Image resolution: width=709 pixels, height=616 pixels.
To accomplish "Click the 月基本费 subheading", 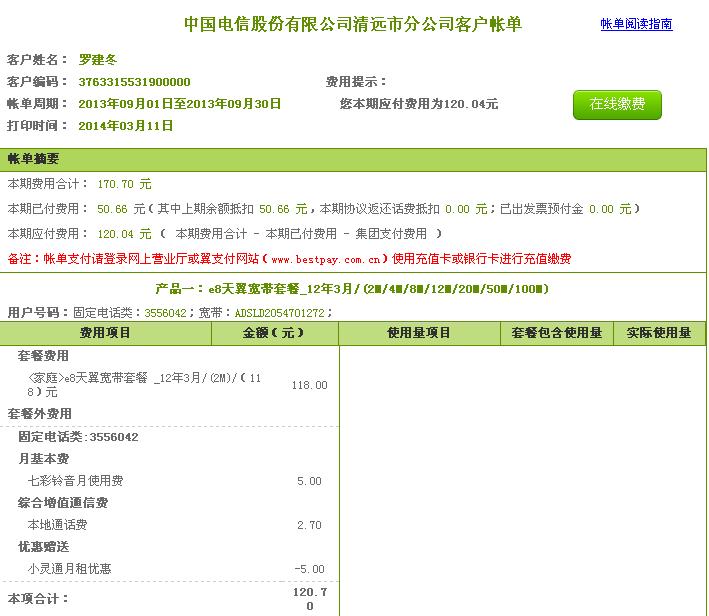I will [43, 459].
